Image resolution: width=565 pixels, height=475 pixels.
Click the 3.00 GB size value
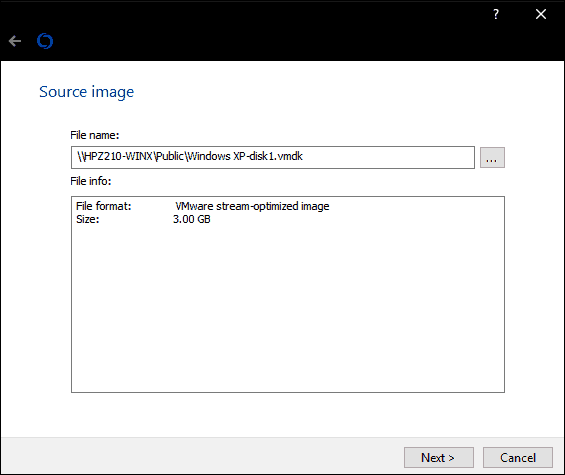192,219
